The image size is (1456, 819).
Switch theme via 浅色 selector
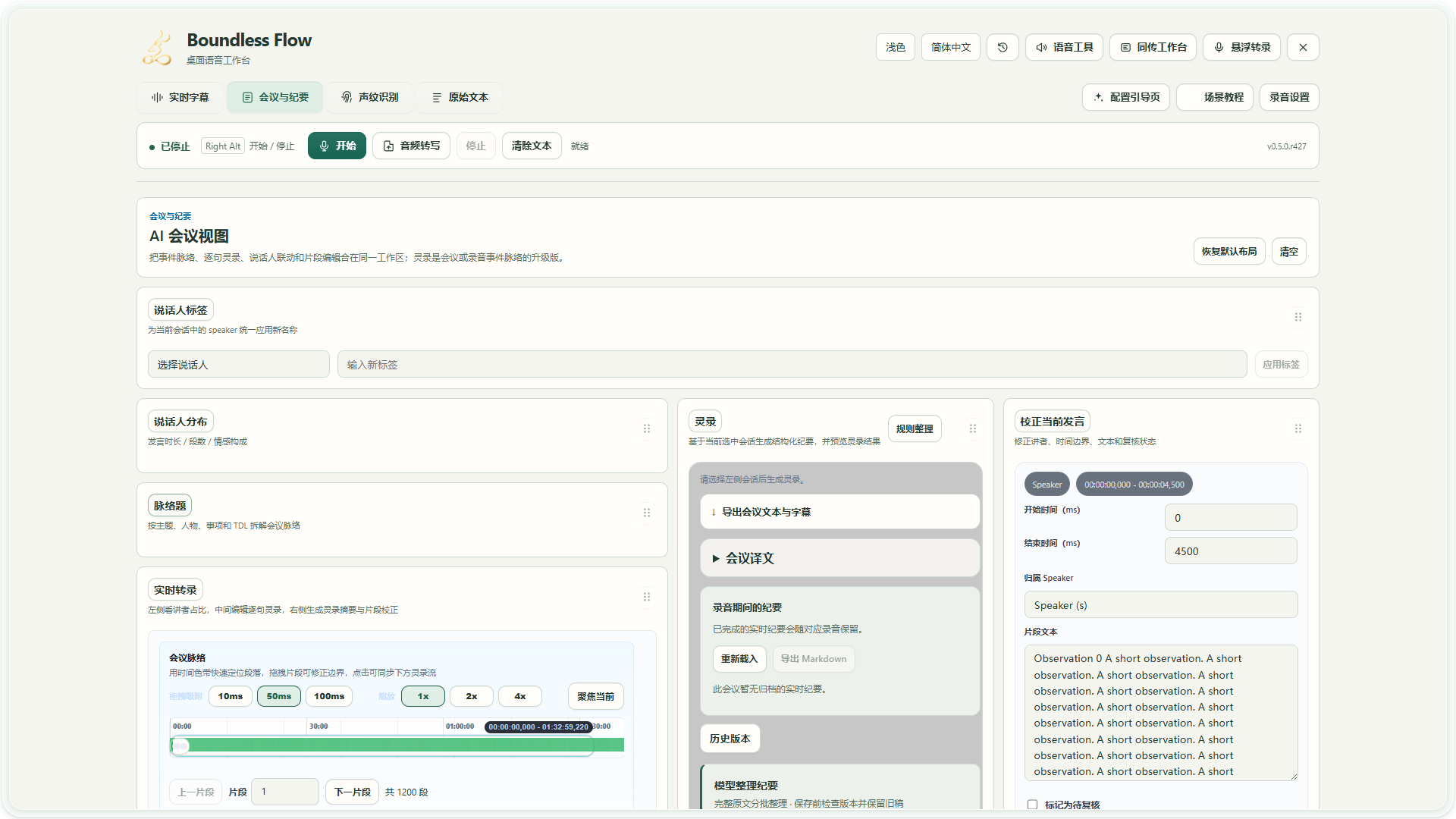point(896,47)
